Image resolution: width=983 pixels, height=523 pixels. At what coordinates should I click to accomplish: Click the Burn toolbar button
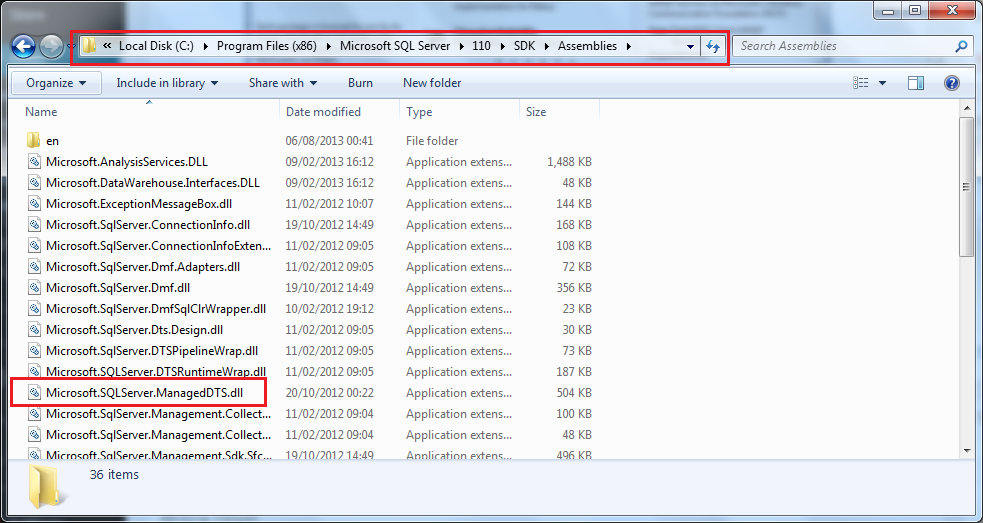click(360, 83)
